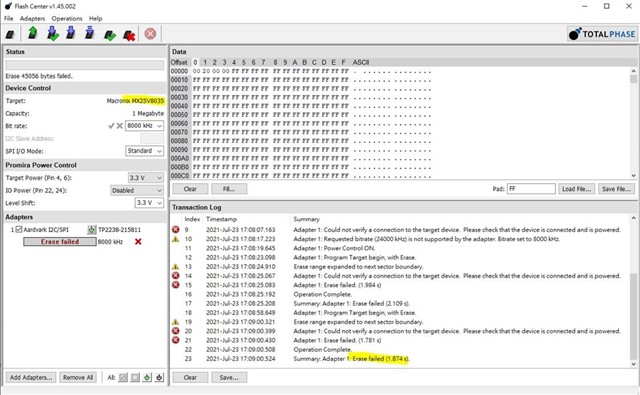Image resolution: width=640 pixels, height=395 pixels.
Task: Click the Save File... button
Action: coord(616,189)
